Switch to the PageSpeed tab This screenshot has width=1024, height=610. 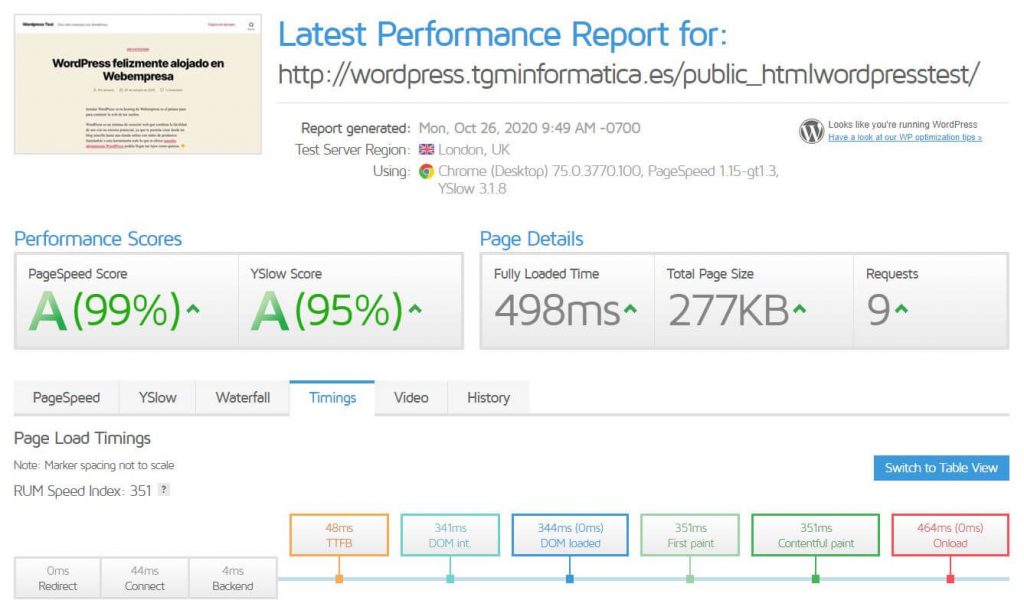[x=66, y=397]
